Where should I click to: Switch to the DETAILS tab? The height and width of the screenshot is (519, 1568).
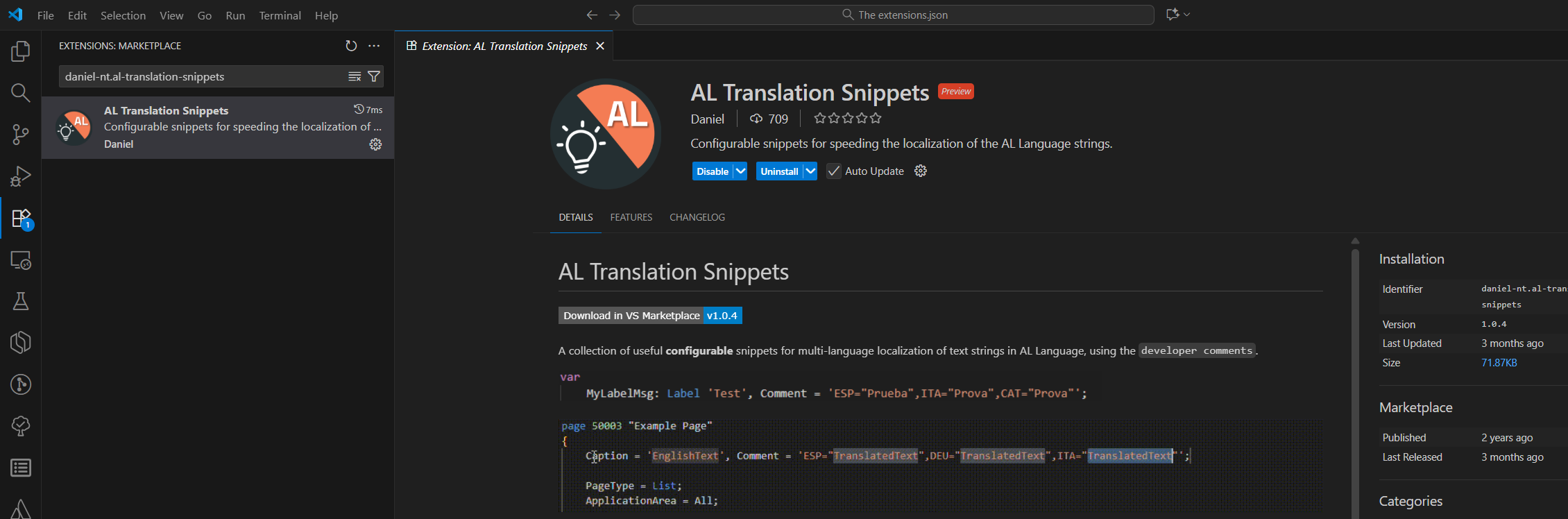[x=576, y=217]
